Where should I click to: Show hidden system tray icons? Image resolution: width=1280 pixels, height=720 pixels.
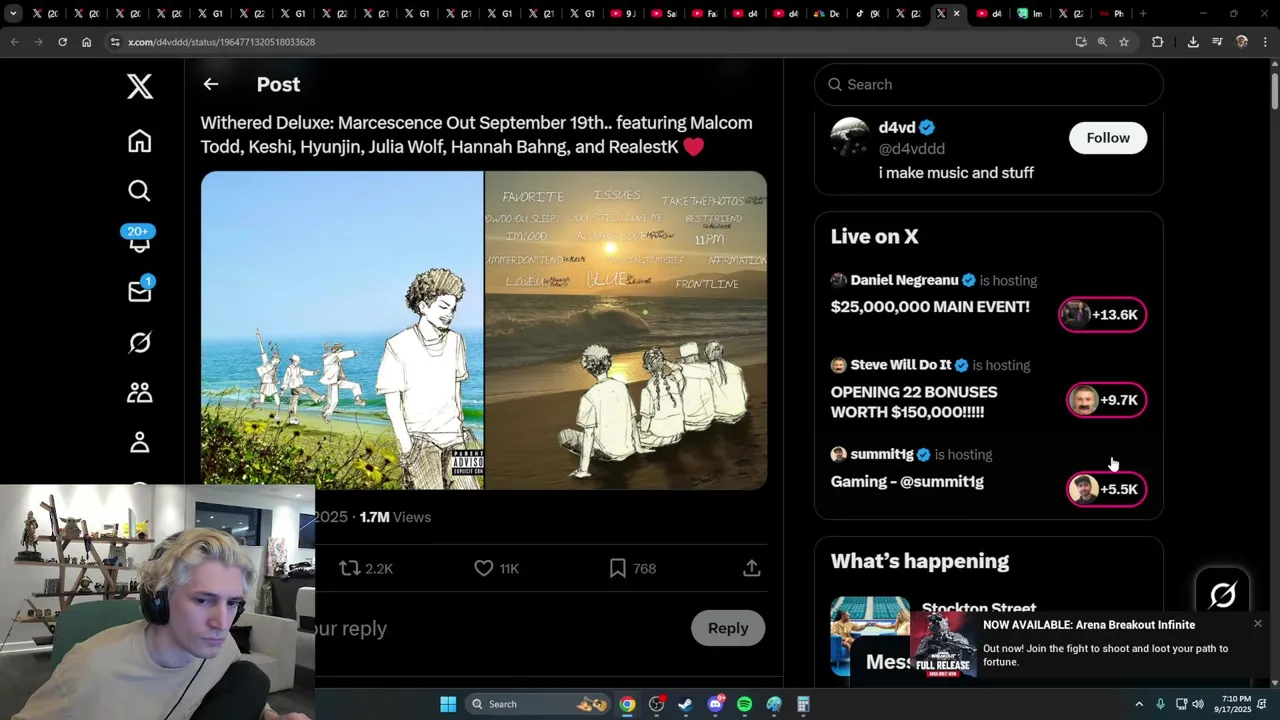(1139, 704)
